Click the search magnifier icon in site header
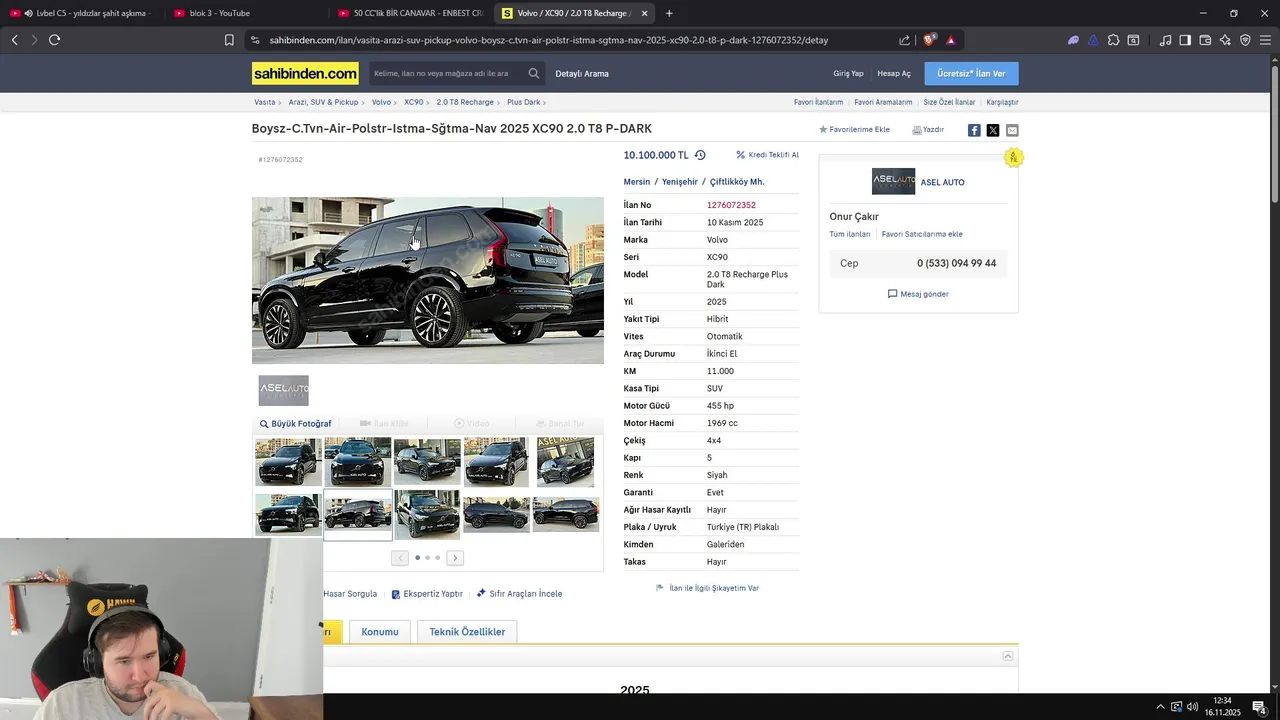Screen dimensions: 1280x720 tap(534, 73)
